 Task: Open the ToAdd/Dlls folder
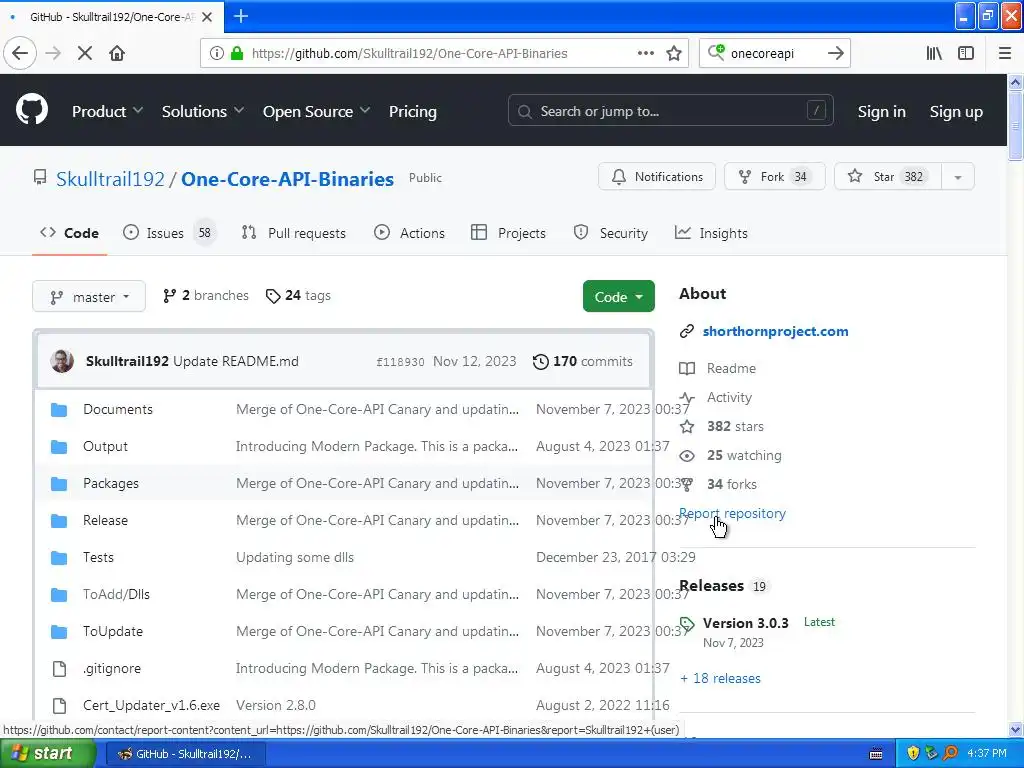[x=116, y=595]
